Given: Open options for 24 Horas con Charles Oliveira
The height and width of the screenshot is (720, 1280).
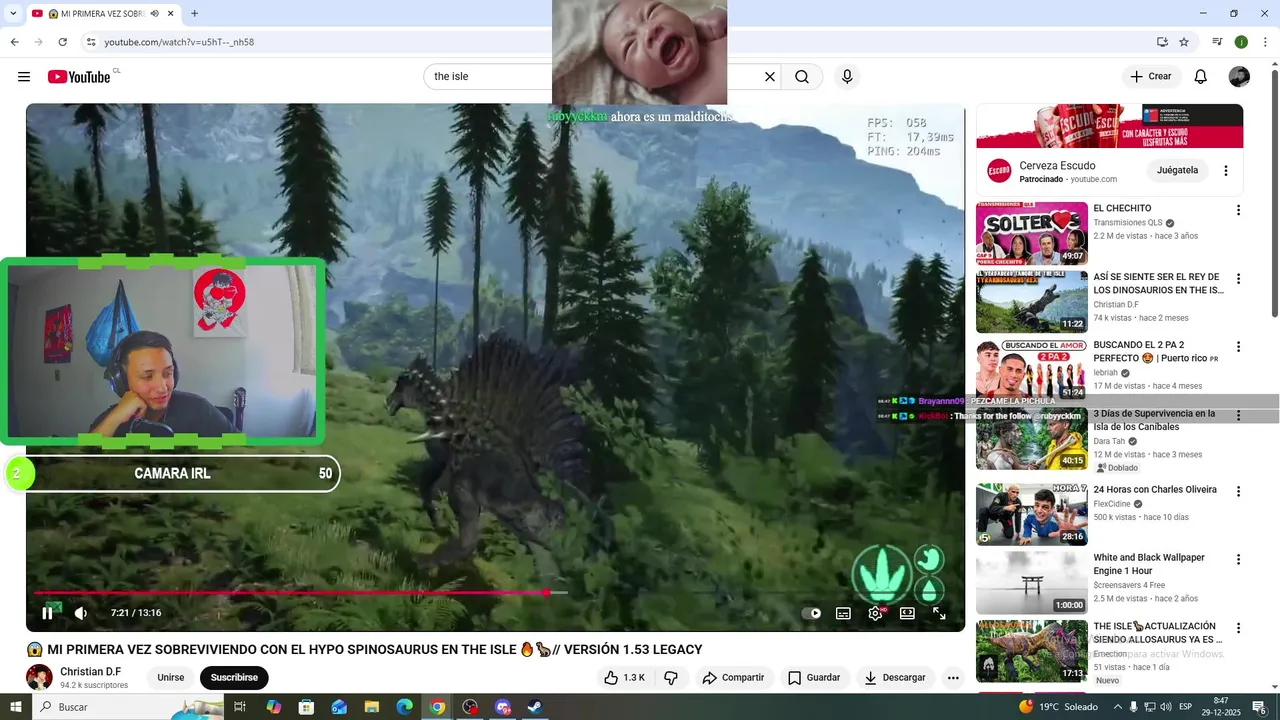Looking at the screenshot, I should point(1238,492).
